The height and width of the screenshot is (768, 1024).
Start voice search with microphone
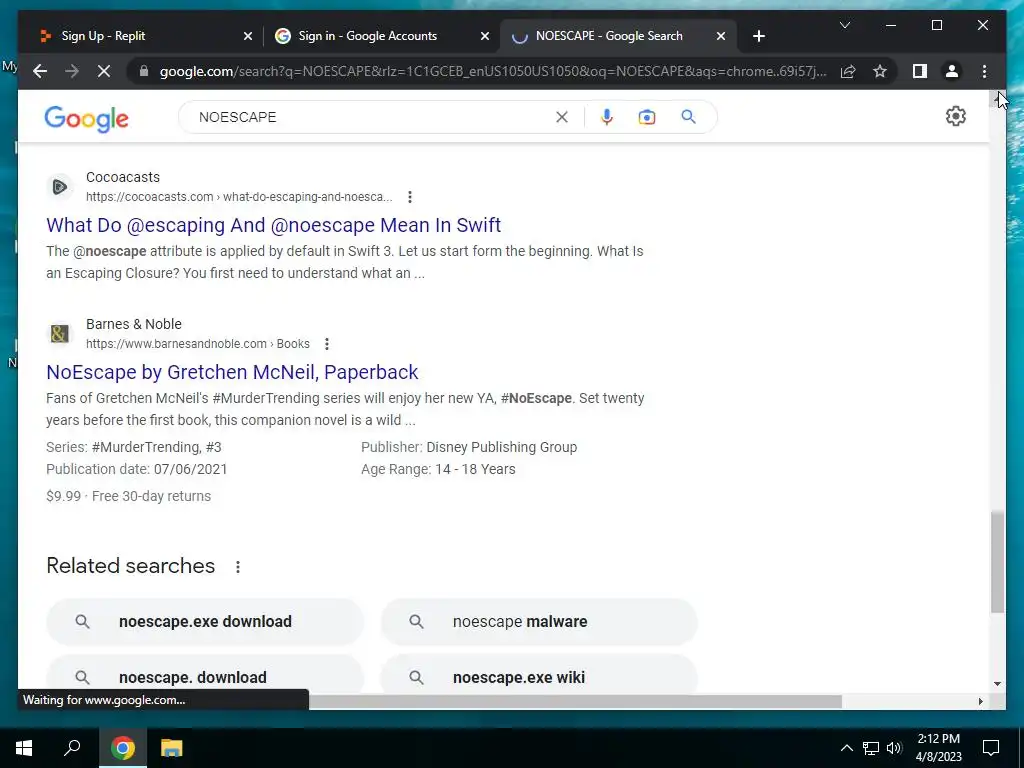point(607,117)
